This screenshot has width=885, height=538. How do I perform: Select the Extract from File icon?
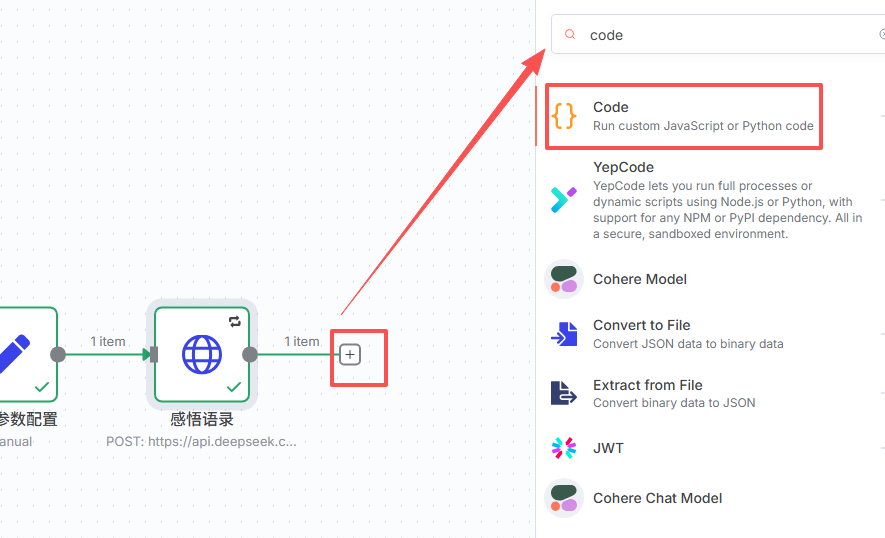point(564,393)
